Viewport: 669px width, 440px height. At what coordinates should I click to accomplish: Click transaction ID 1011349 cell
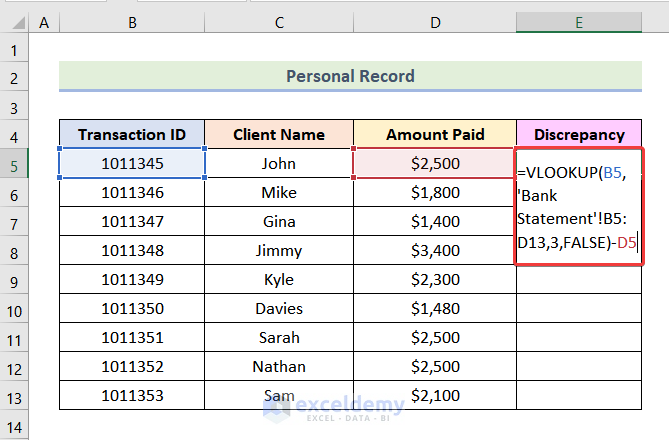[132, 280]
